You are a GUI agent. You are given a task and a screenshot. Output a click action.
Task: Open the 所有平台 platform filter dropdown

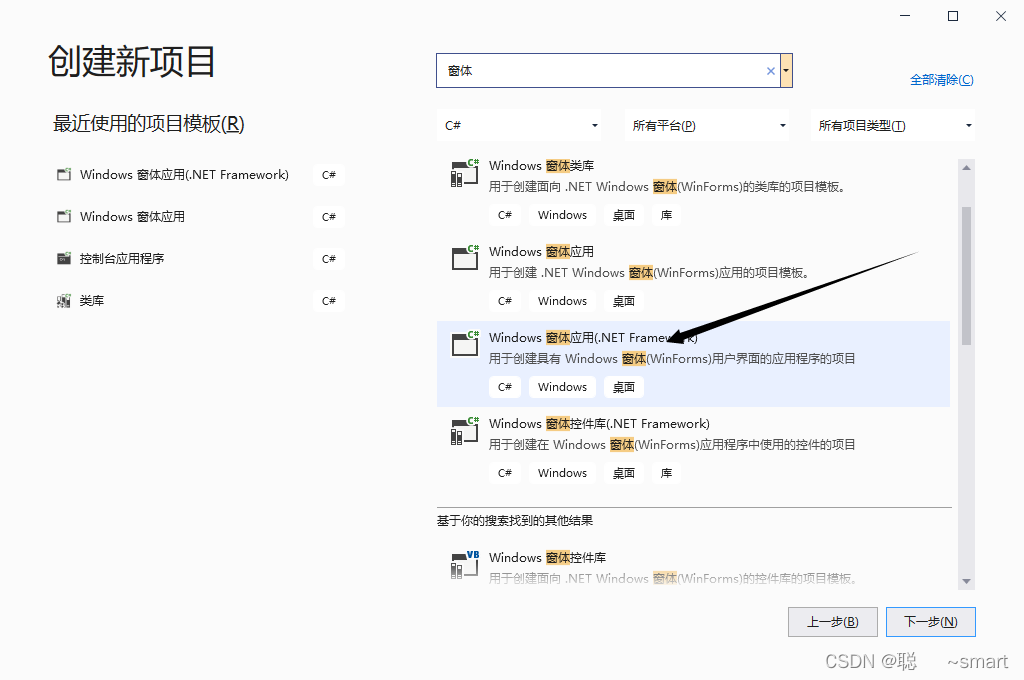click(706, 125)
